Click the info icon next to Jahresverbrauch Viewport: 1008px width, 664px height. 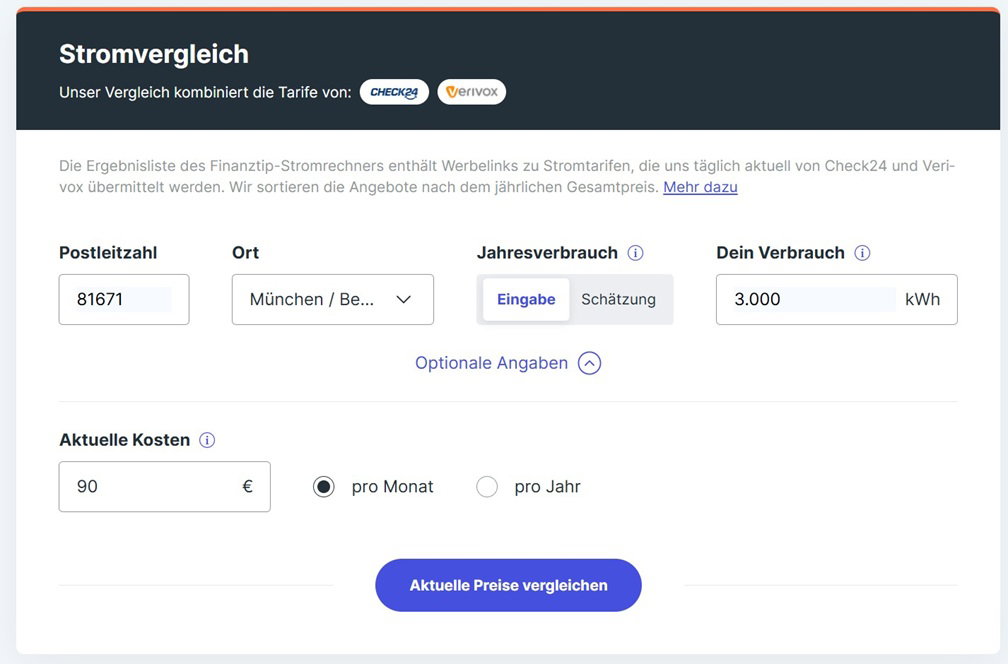[x=635, y=253]
